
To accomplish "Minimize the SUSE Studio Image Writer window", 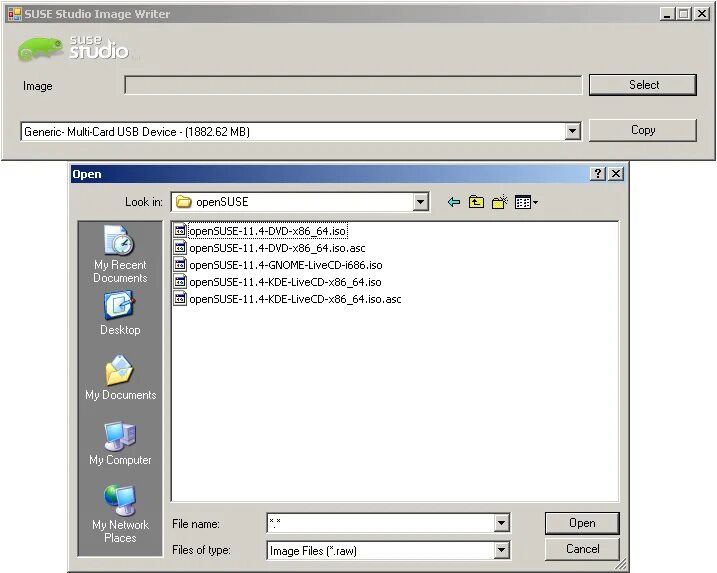I will 667,14.
